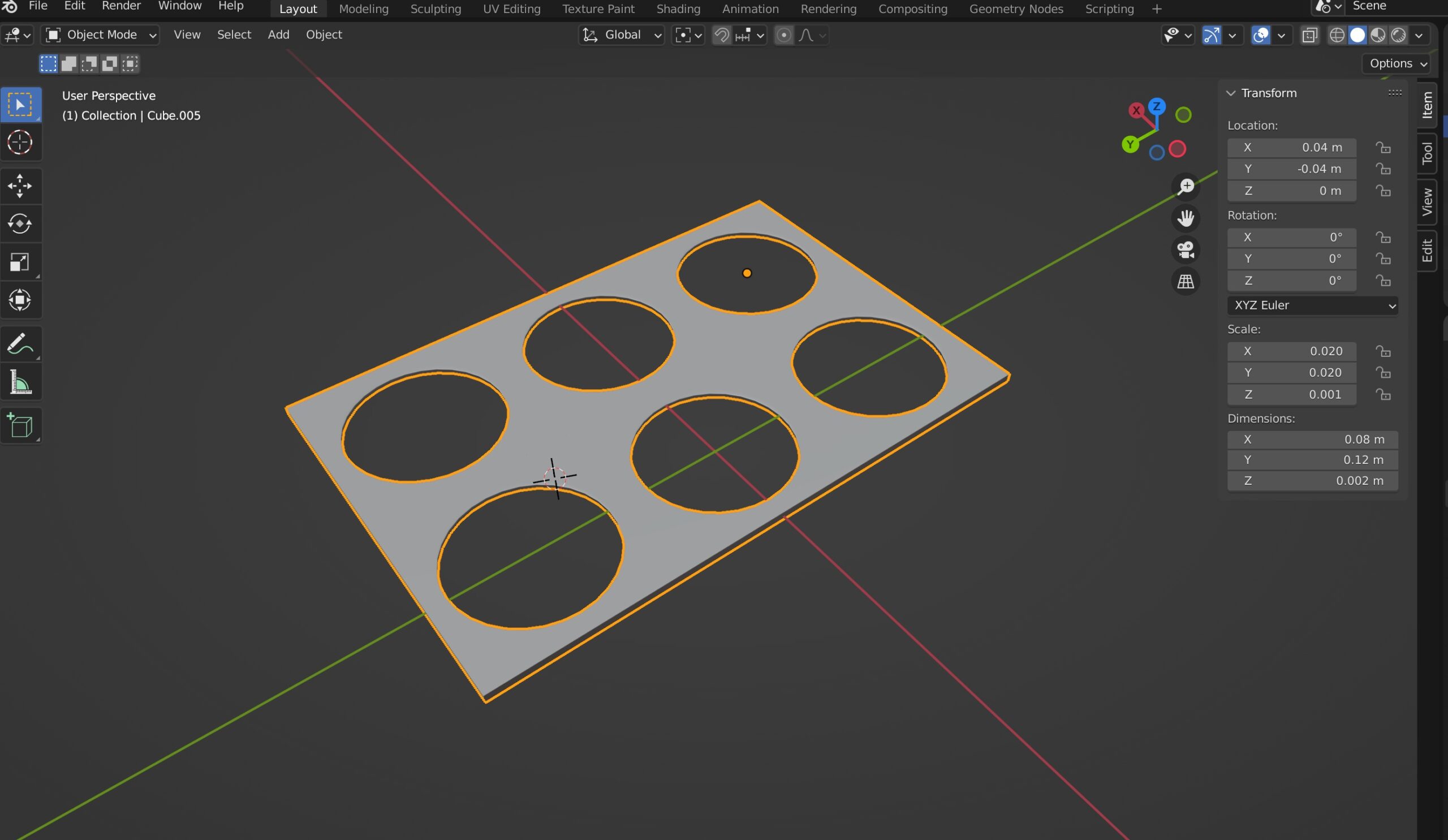Toggle proportional editing
1448x840 pixels.
(783, 35)
